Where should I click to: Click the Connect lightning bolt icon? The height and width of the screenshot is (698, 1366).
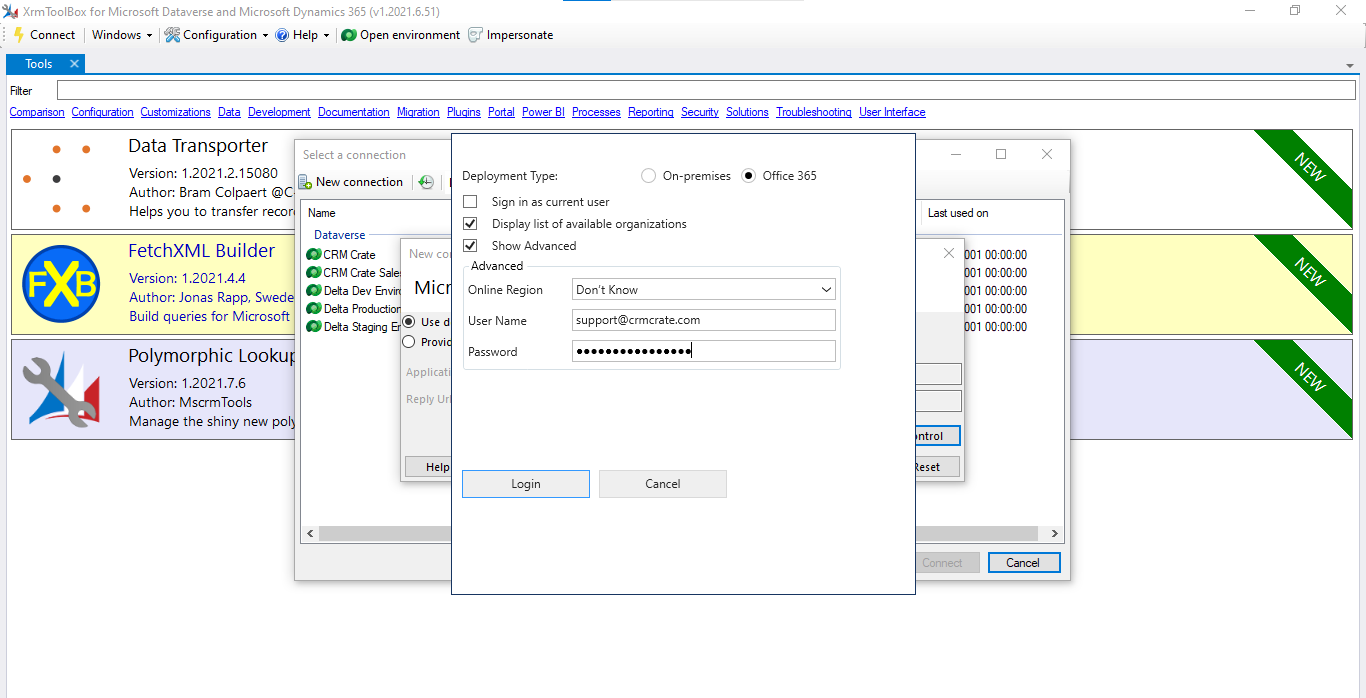tap(18, 35)
